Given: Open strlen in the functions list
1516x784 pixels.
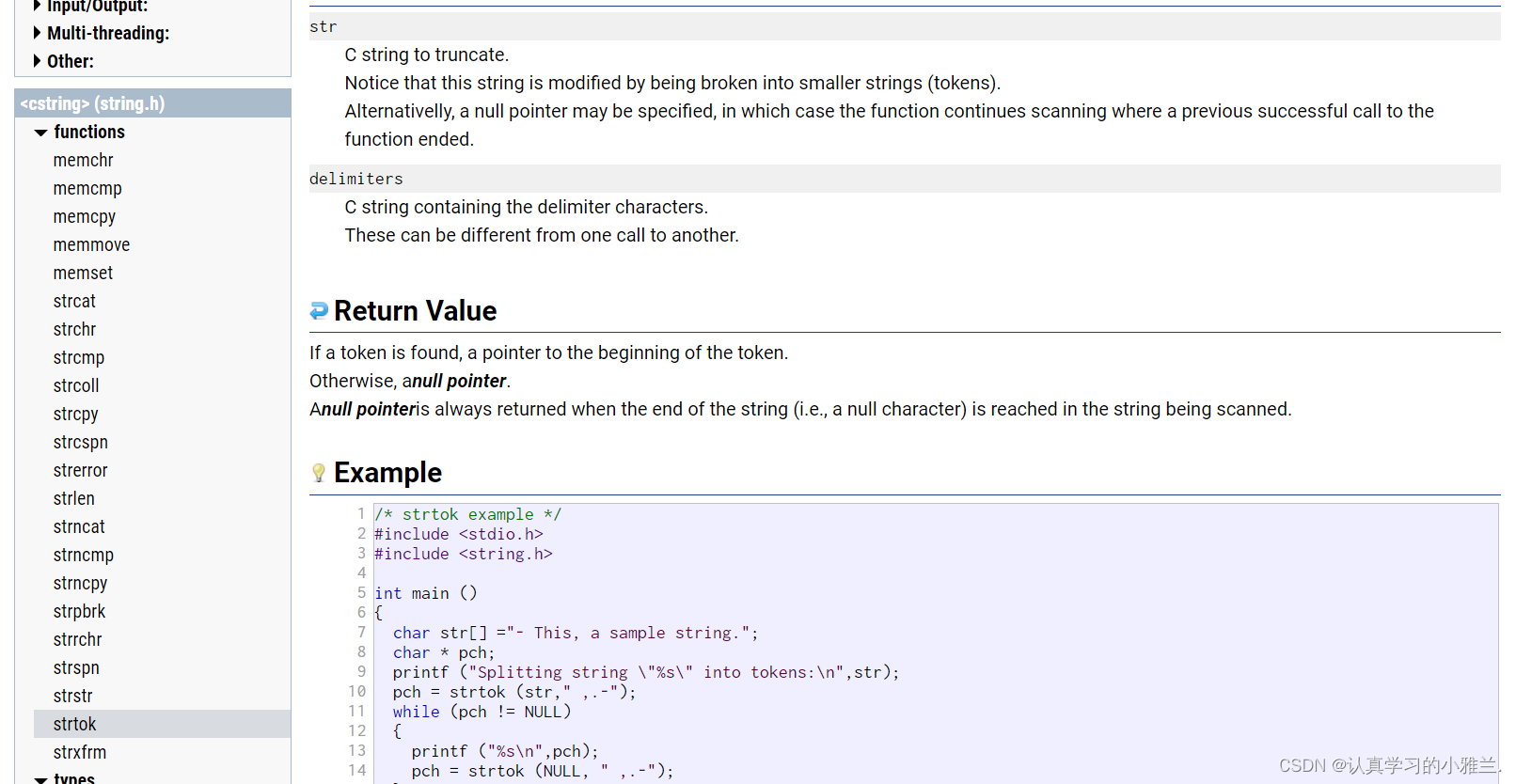Looking at the screenshot, I should (x=73, y=499).
